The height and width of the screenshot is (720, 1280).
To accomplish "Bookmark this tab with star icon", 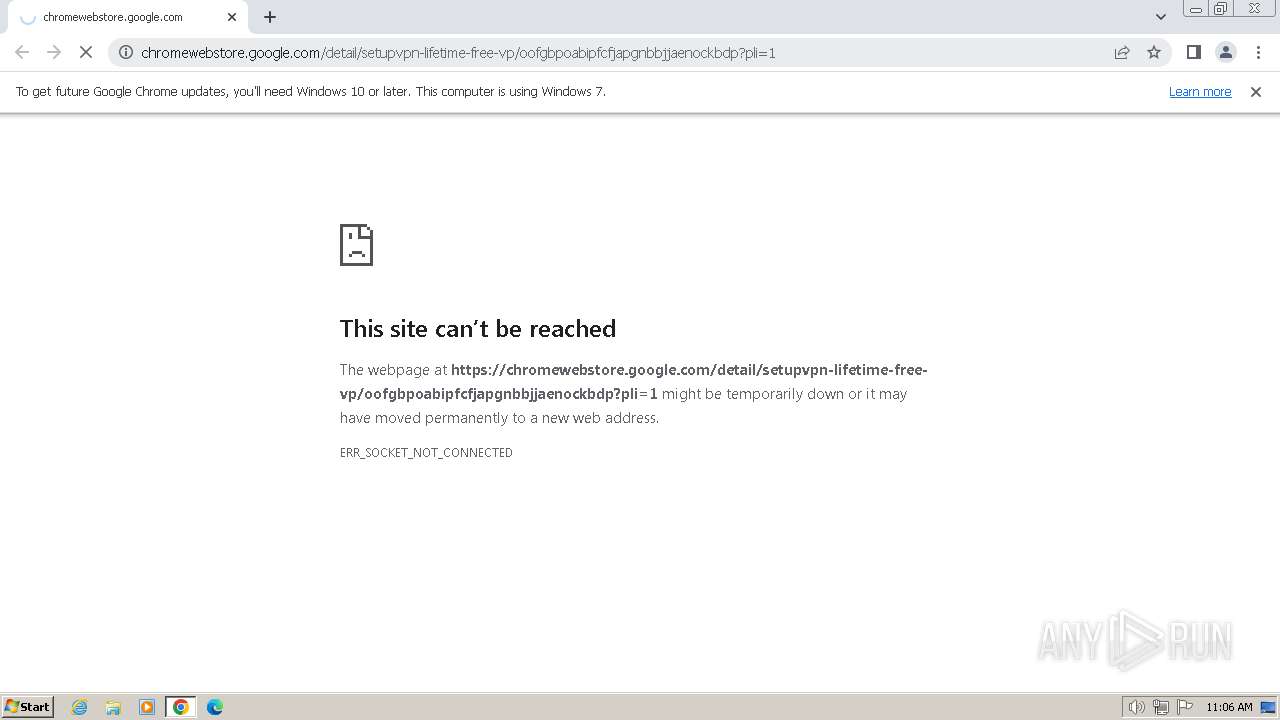I will click(x=1154, y=52).
